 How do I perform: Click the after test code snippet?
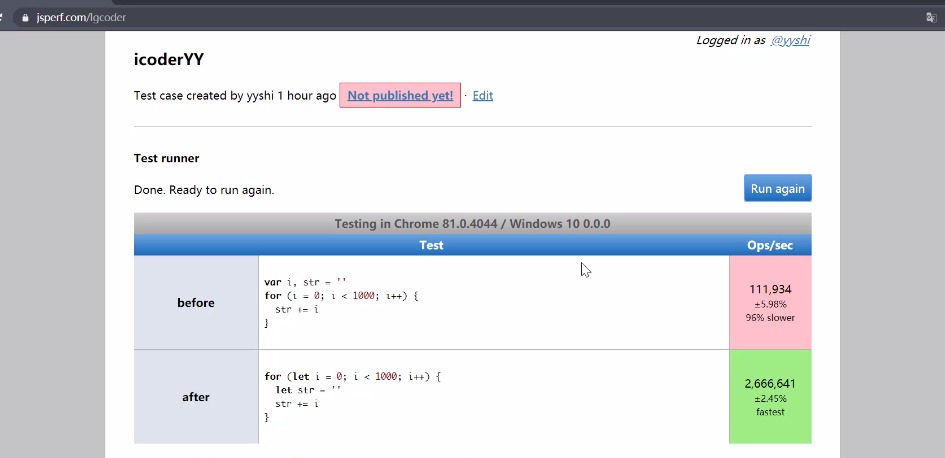coord(353,397)
